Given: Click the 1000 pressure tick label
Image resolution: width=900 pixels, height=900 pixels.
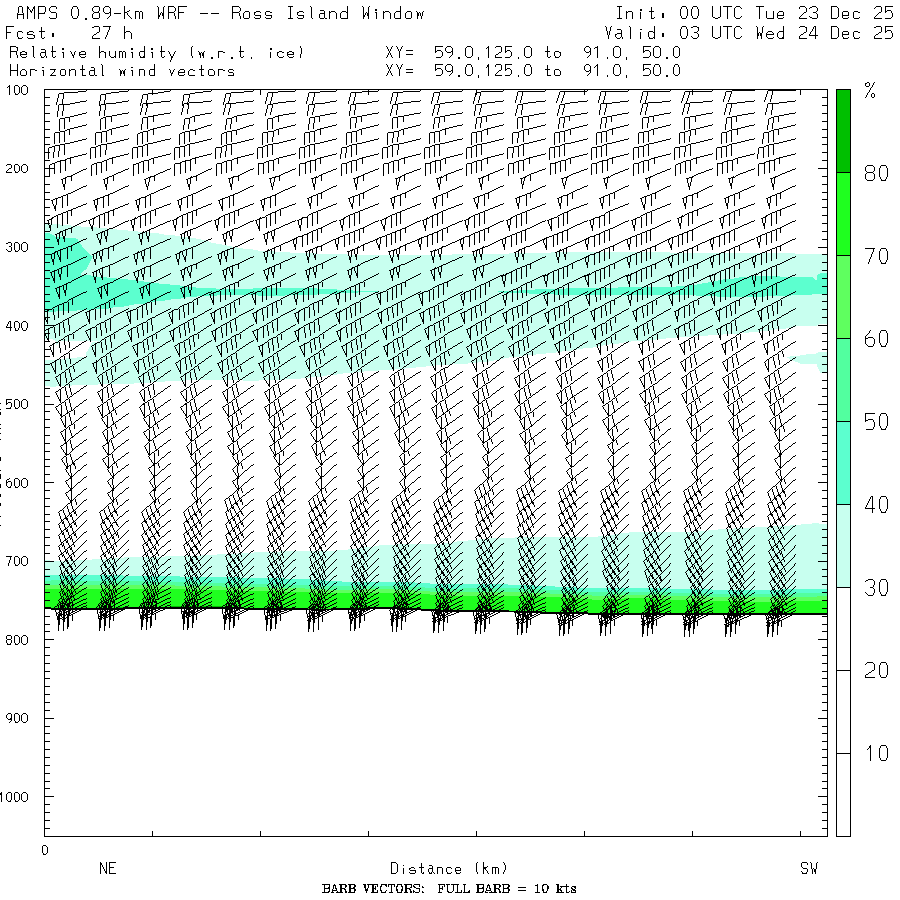Looking at the screenshot, I should (x=21, y=797).
